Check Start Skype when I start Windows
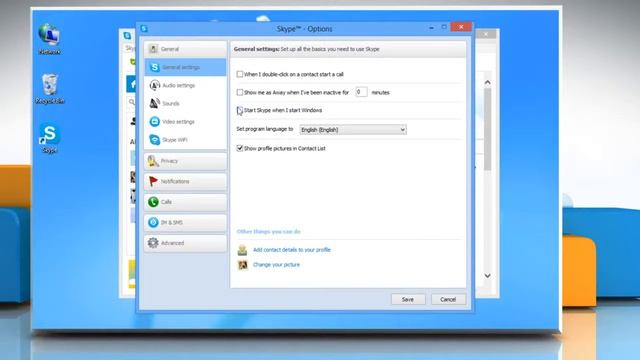The width and height of the screenshot is (640, 360). [240, 110]
